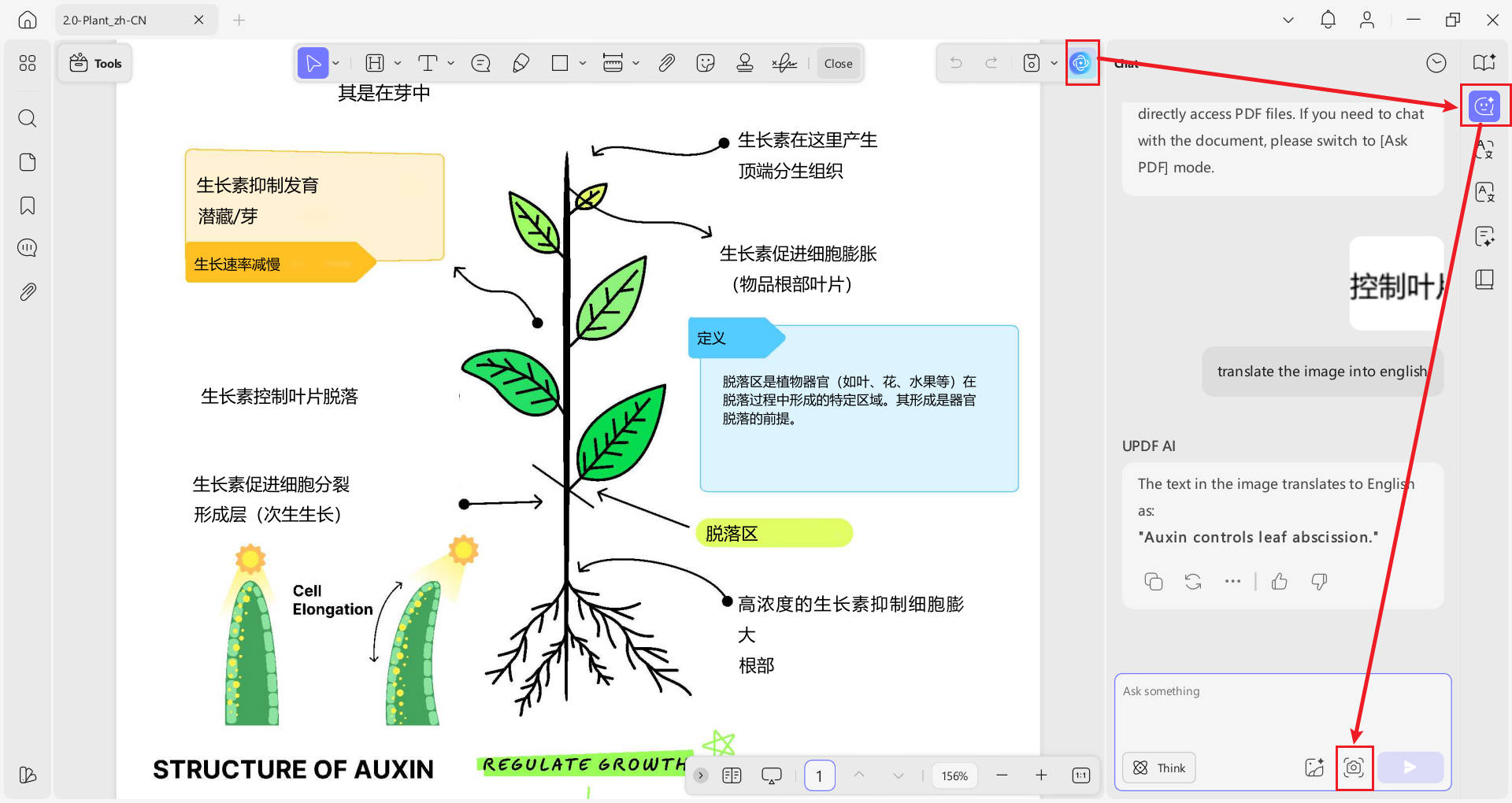Screen dimensions: 1512x803
Task: Copy the UPDF AI response
Action: point(1153,582)
